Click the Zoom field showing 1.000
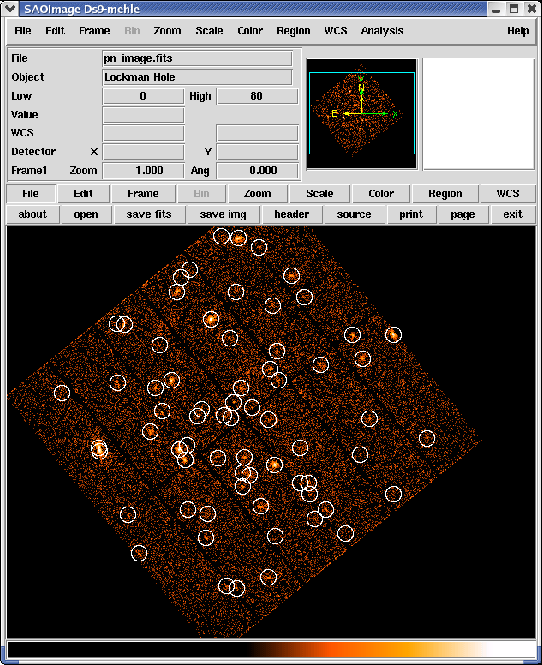This screenshot has width=542, height=665. (143, 170)
